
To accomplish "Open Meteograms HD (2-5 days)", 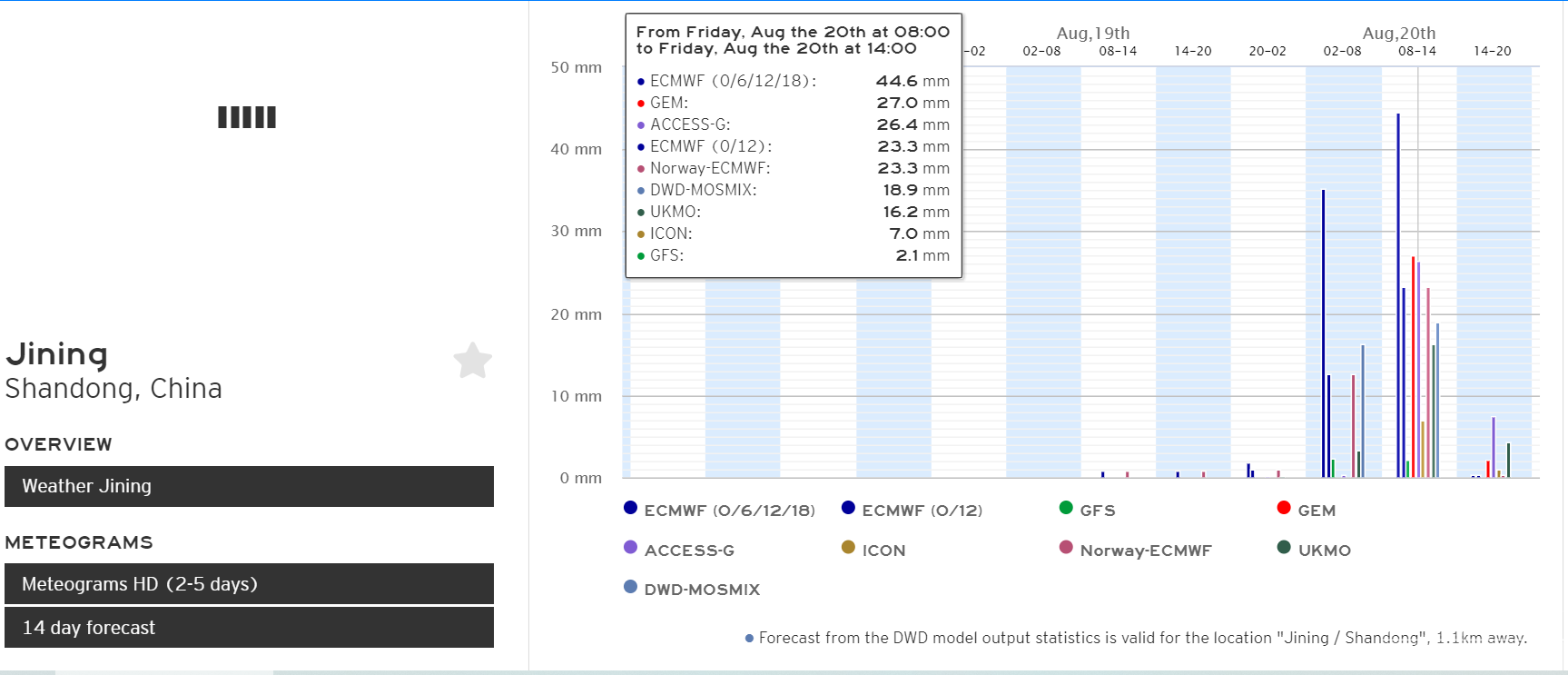I will pyautogui.click(x=249, y=584).
